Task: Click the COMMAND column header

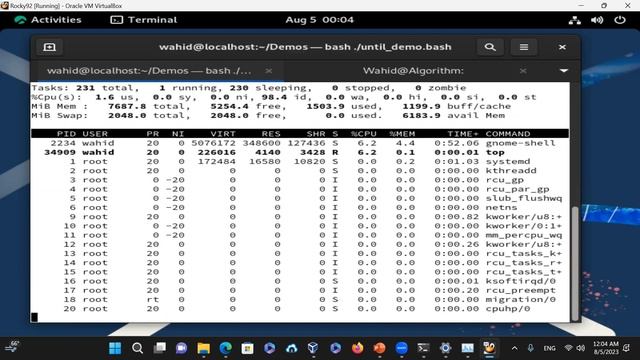Action: click(508, 133)
